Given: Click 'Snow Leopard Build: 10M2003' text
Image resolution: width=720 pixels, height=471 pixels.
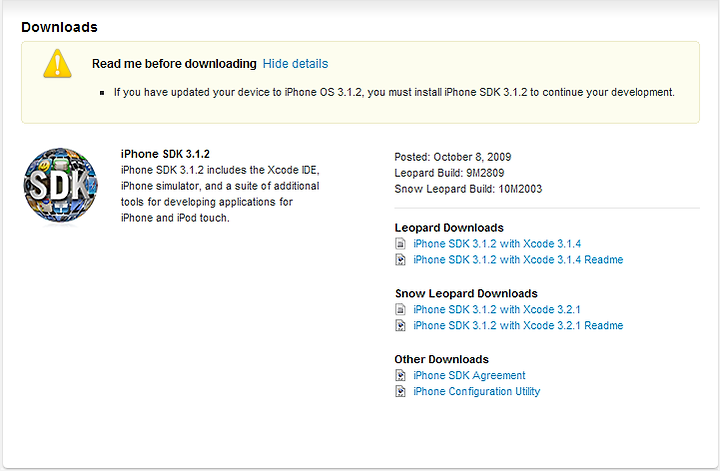Looking at the screenshot, I should click(x=468, y=189).
